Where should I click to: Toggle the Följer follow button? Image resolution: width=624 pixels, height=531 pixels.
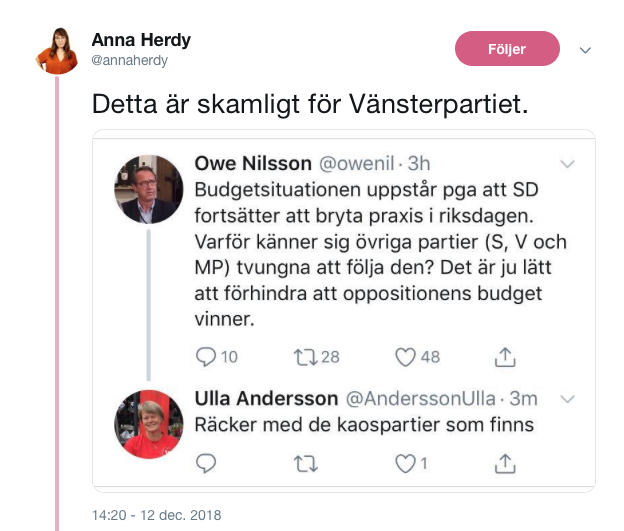click(506, 49)
